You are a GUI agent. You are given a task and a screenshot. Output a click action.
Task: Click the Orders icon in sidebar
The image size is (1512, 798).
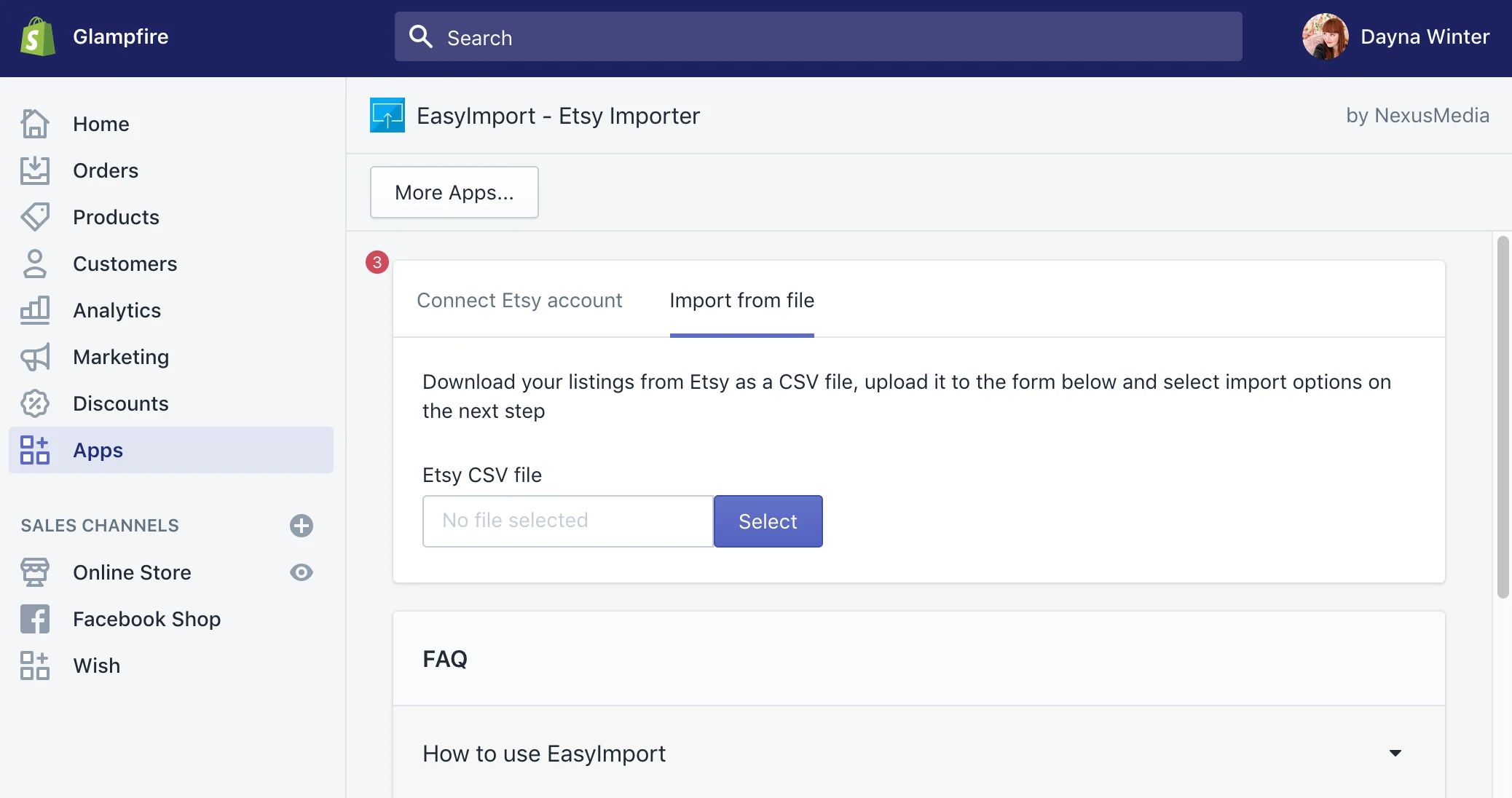(35, 170)
